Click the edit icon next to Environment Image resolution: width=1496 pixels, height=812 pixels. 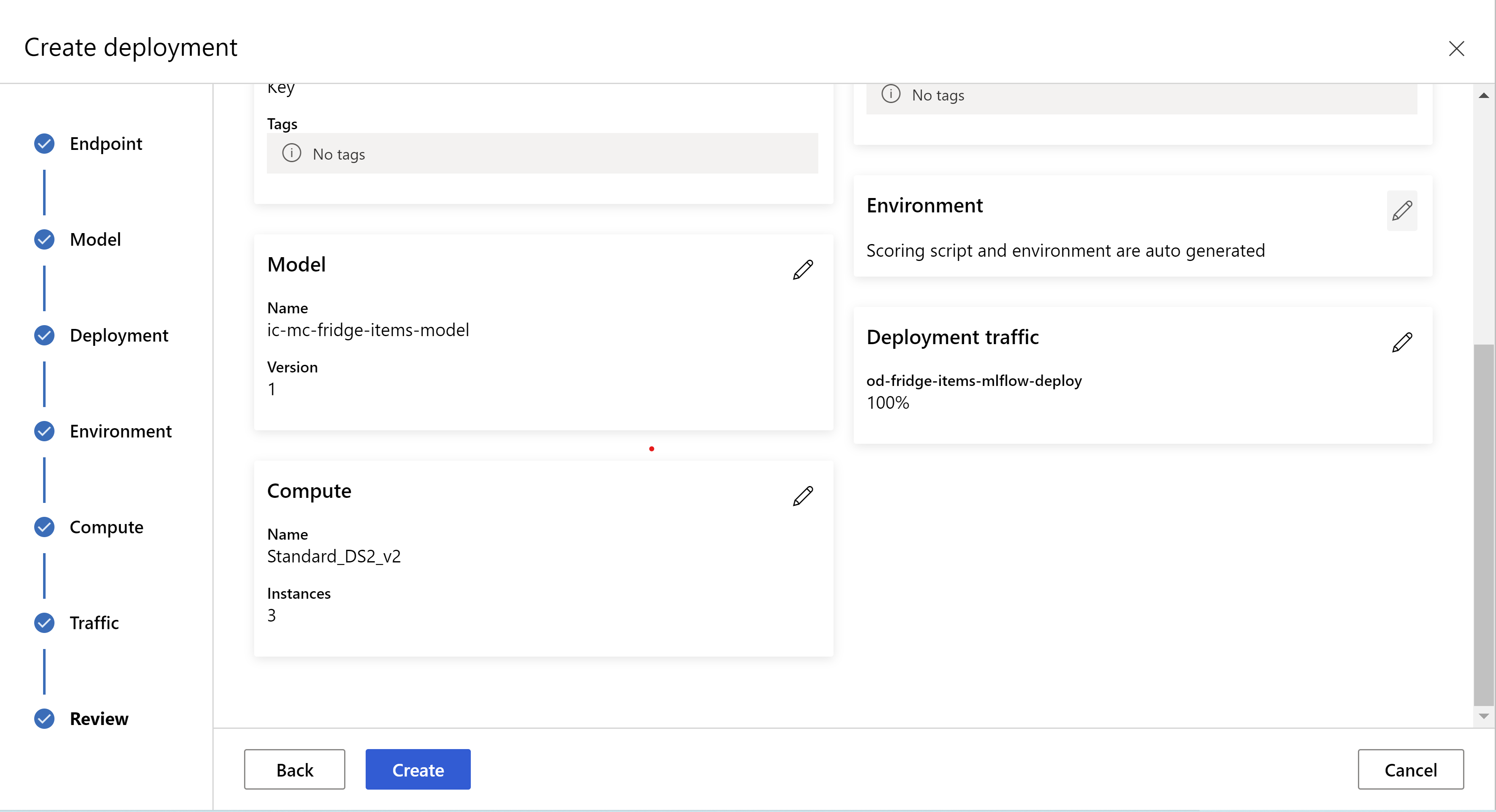(1402, 210)
